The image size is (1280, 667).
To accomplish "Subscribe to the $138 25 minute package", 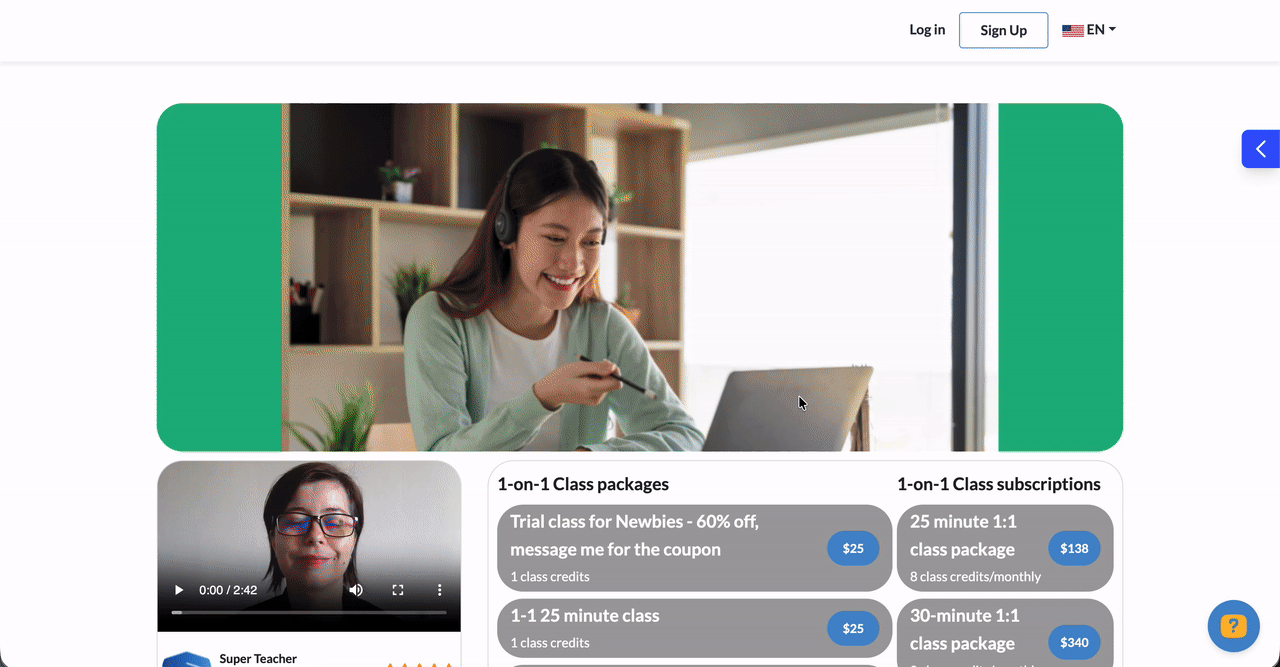I will pyautogui.click(x=1074, y=548).
